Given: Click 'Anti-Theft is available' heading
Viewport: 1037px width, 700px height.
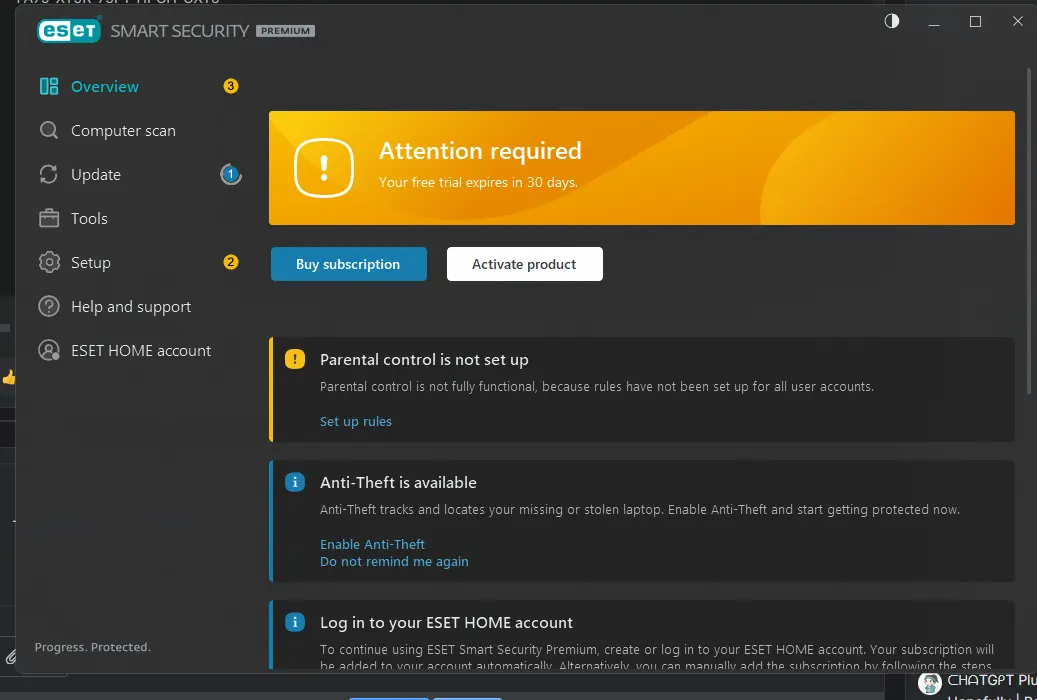Looking at the screenshot, I should pos(398,482).
